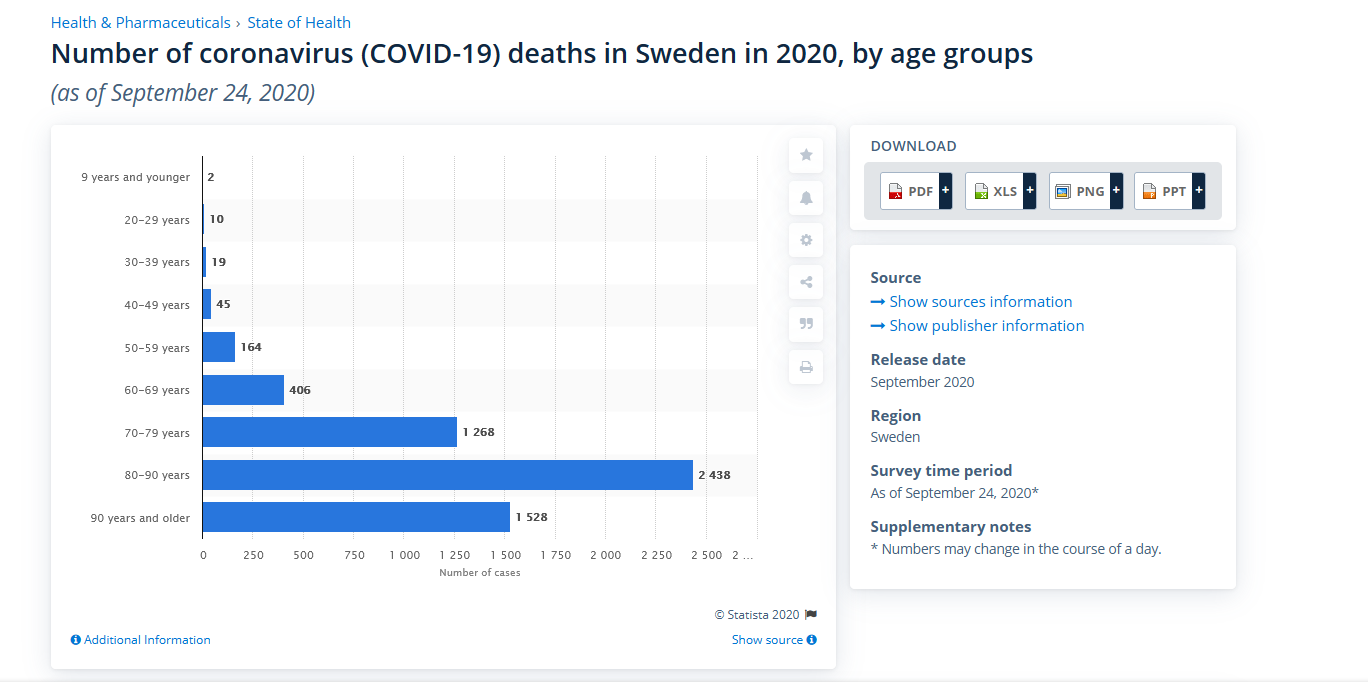Click the DOWNLOAD heading

click(x=913, y=146)
